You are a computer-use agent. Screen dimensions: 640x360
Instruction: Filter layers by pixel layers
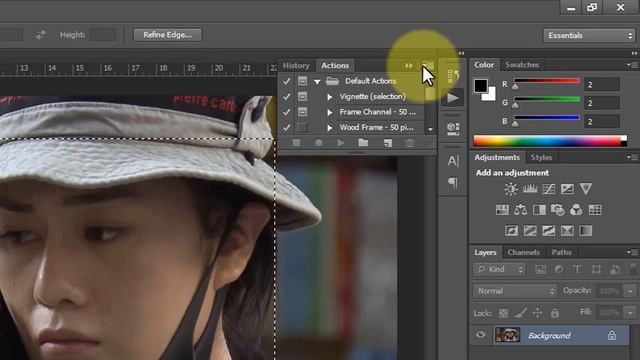(x=540, y=269)
